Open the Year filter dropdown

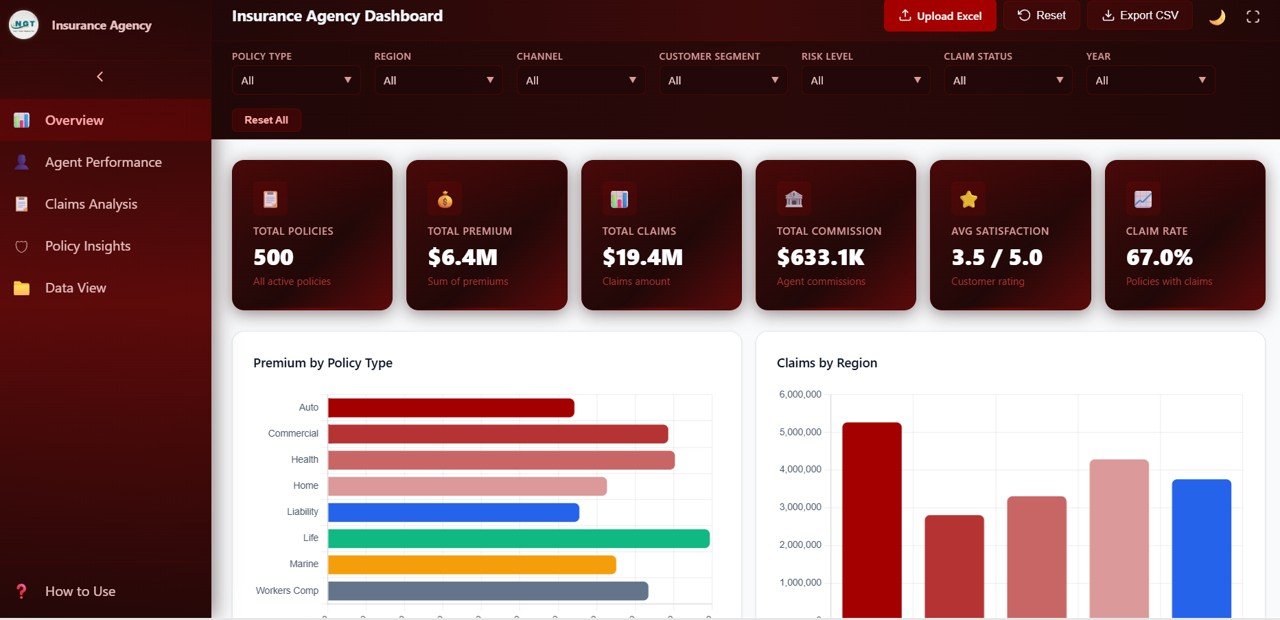[1150, 81]
